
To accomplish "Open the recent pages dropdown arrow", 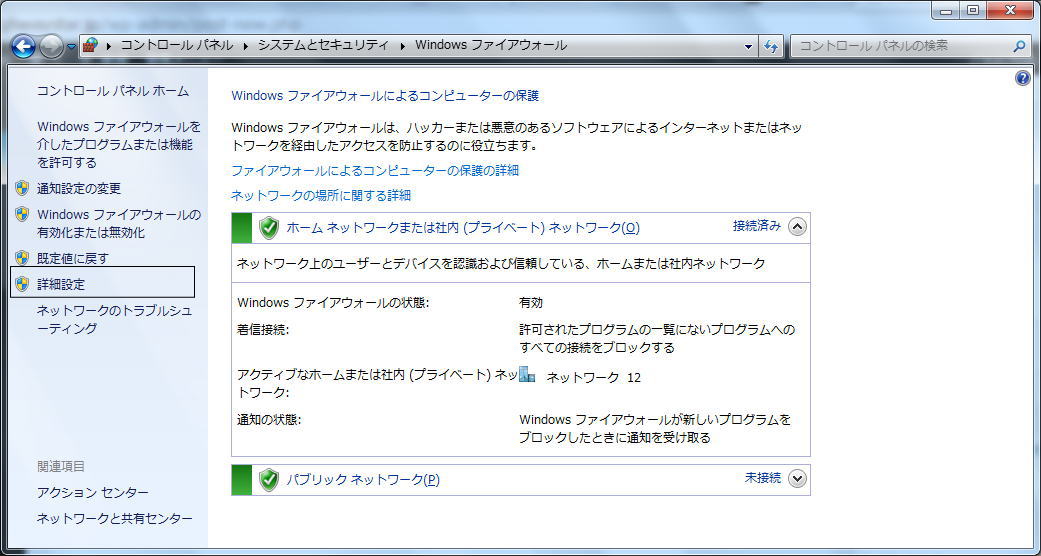I will point(71,47).
